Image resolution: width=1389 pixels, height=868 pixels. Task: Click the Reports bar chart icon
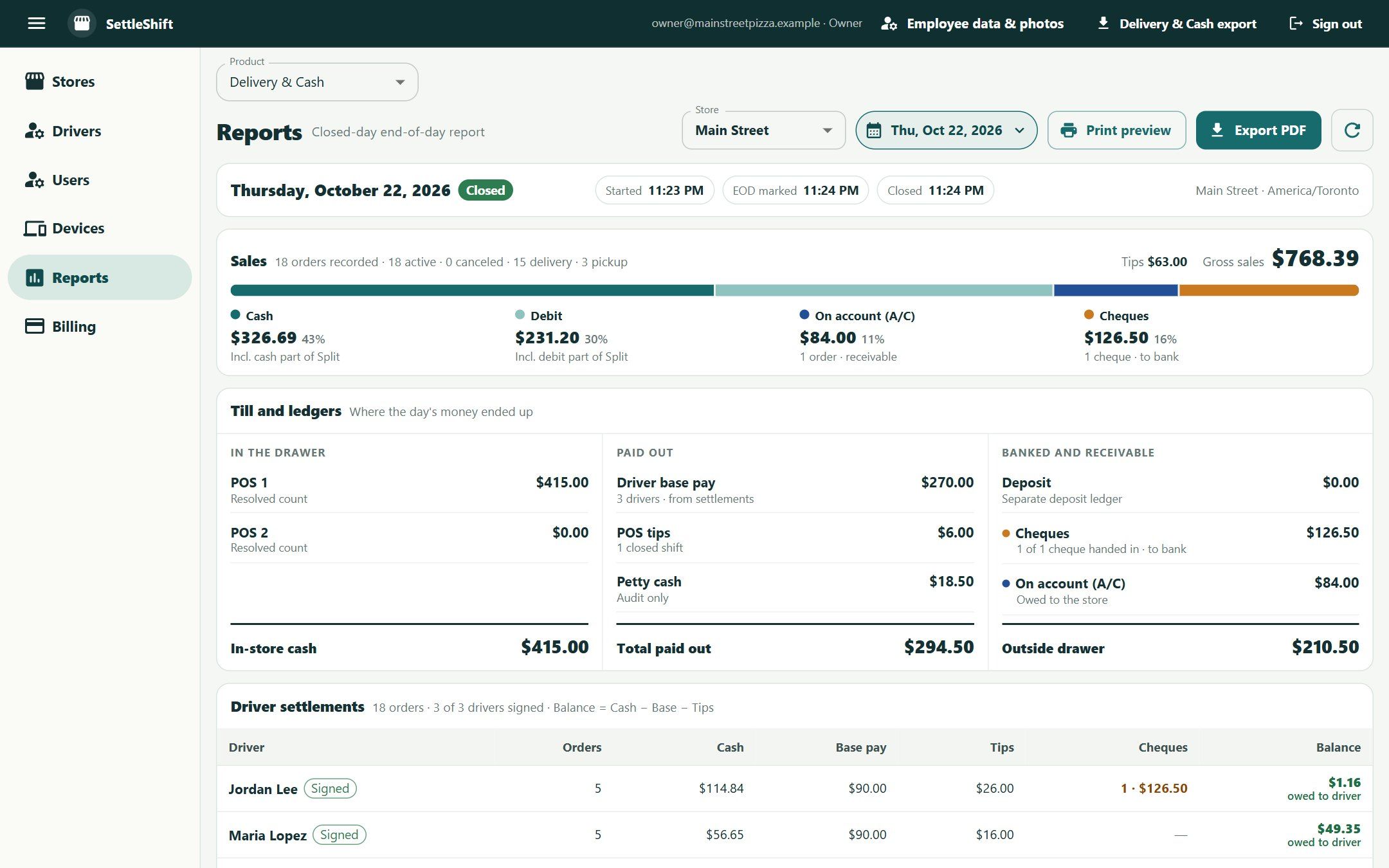35,277
